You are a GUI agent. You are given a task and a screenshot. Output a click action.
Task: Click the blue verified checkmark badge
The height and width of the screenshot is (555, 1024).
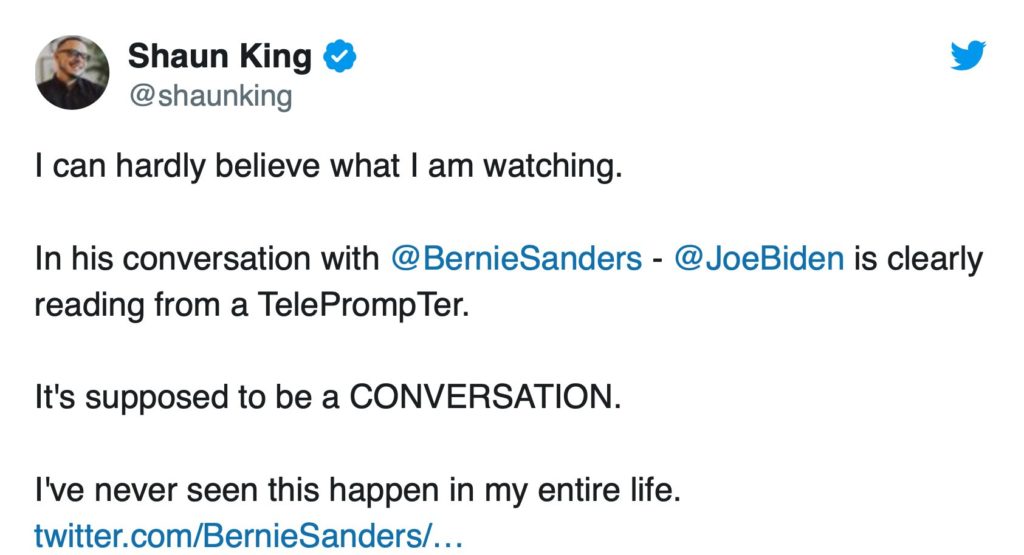342,57
